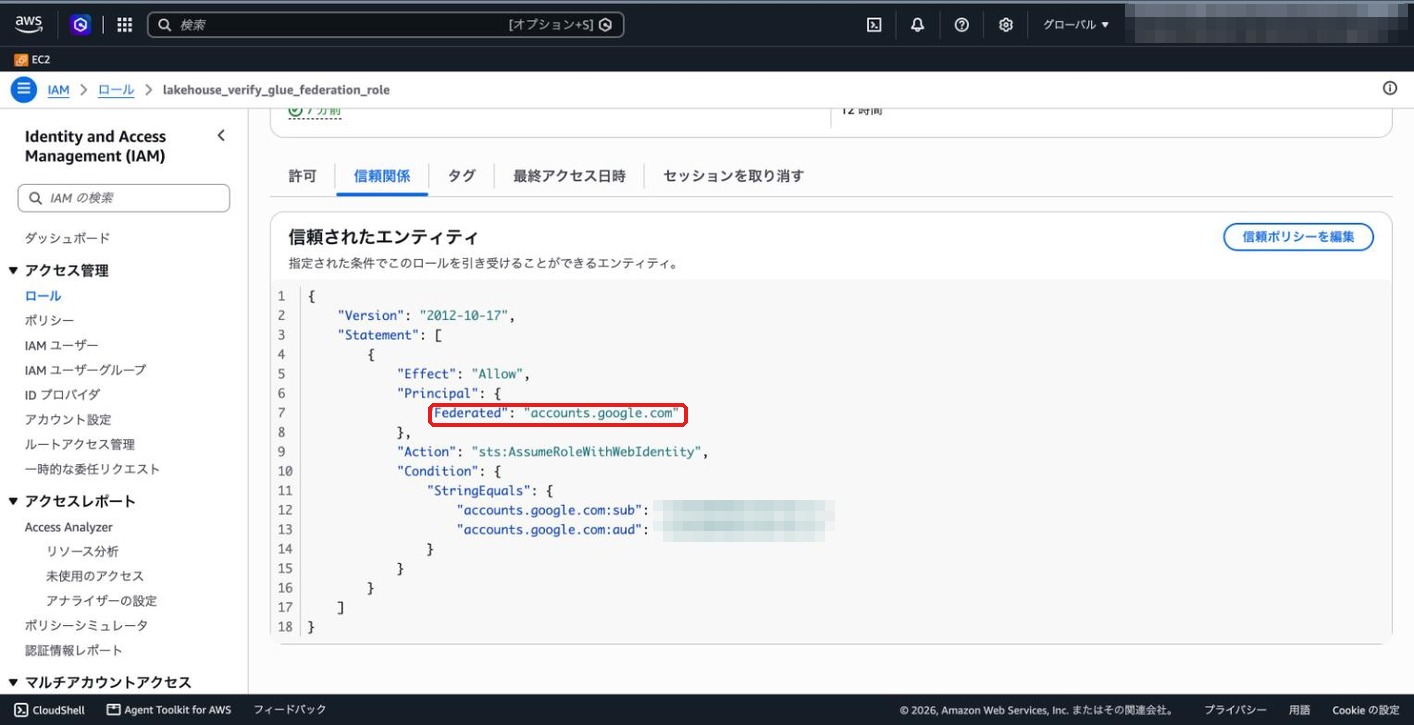The image size is (1414, 725).
Task: Open IAM ユーザー in the sidebar
Action: point(62,346)
